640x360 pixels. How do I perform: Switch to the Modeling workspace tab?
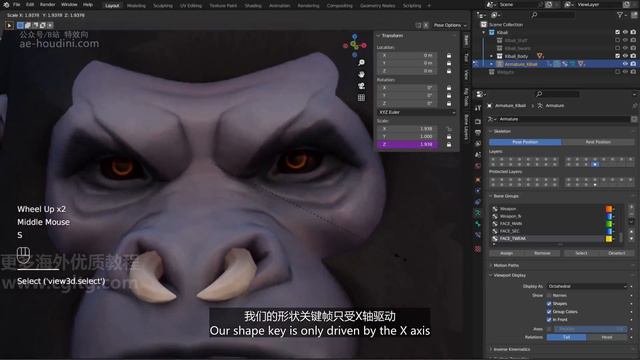136,6
